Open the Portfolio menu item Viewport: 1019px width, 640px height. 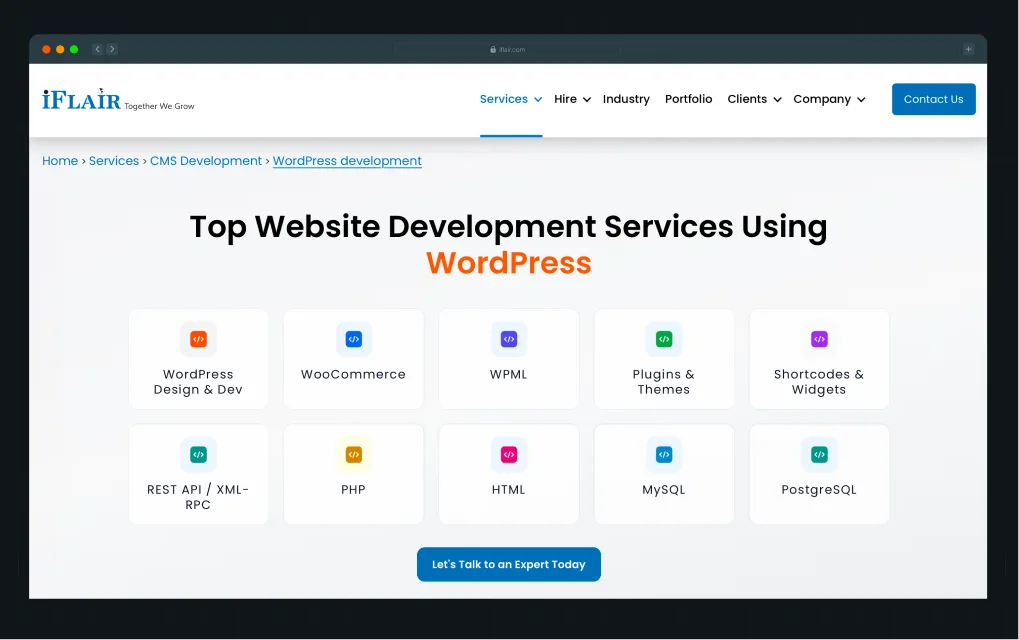688,99
